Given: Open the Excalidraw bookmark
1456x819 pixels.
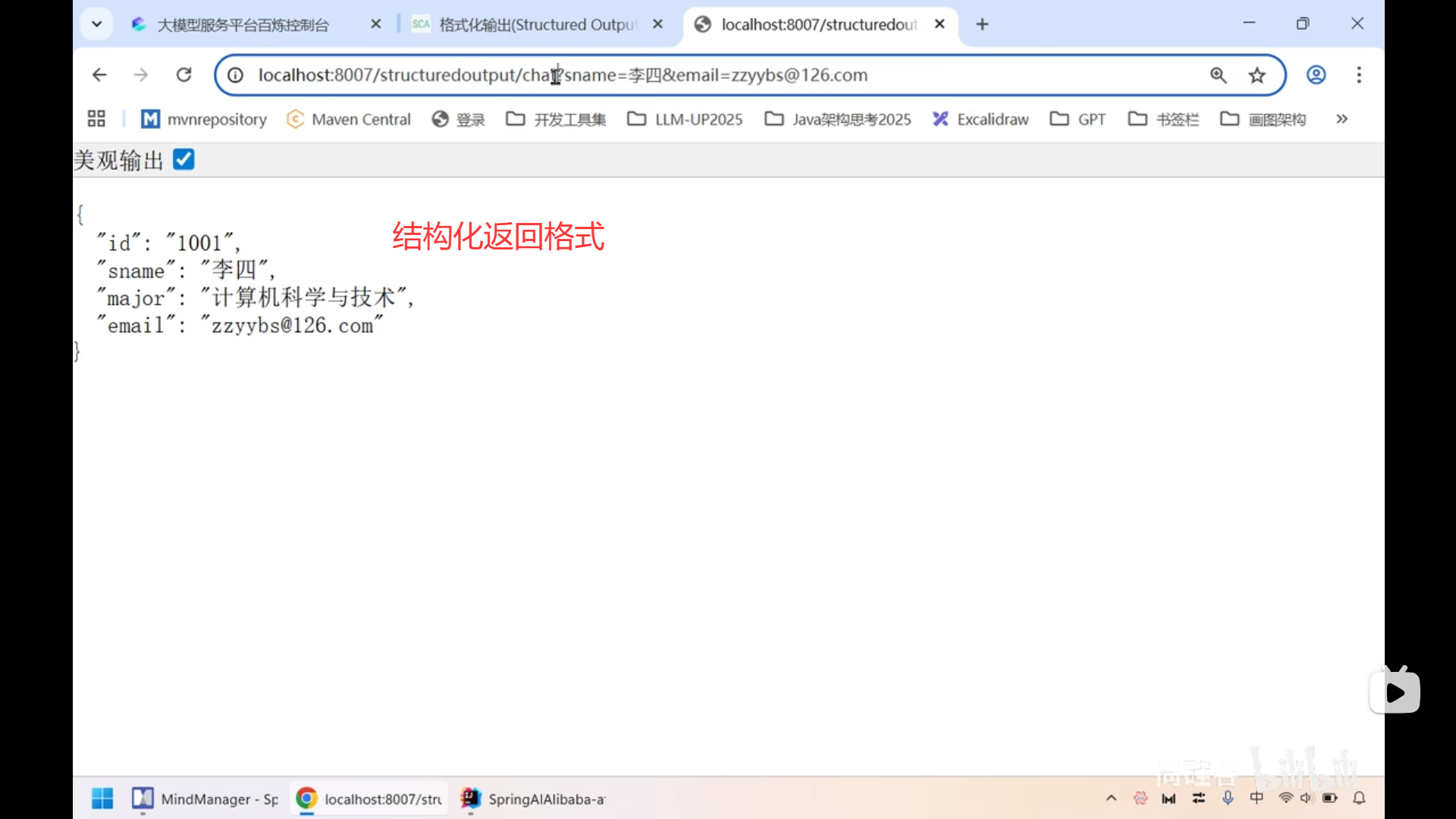Looking at the screenshot, I should 981,119.
